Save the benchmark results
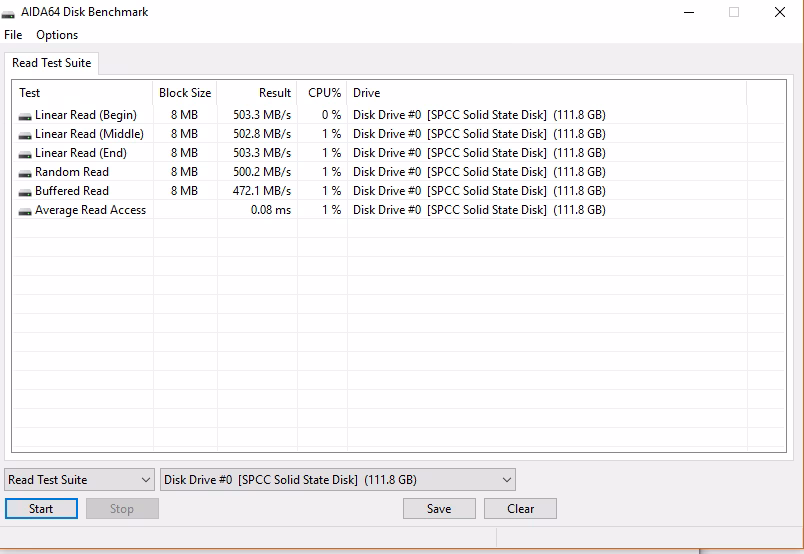 coord(439,509)
